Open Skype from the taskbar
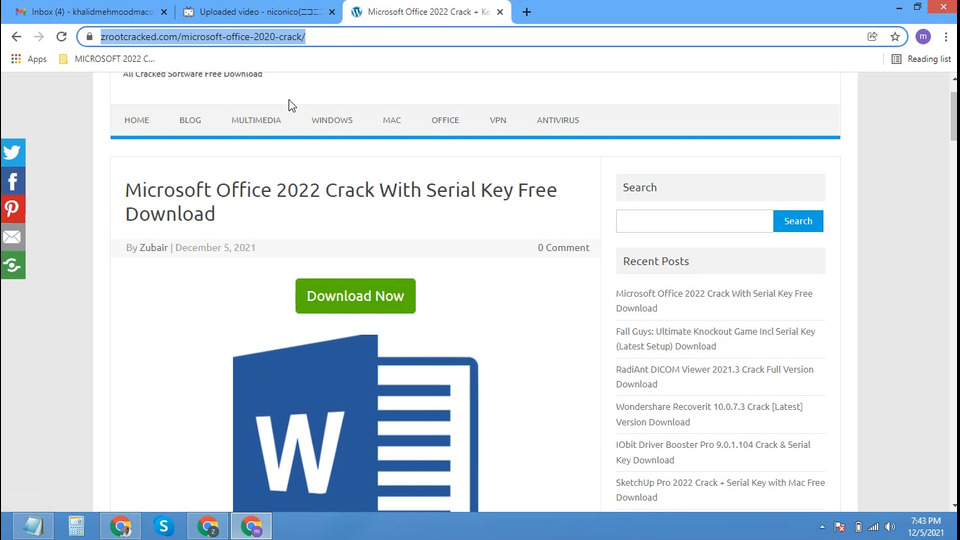The width and height of the screenshot is (960, 540). tap(163, 526)
